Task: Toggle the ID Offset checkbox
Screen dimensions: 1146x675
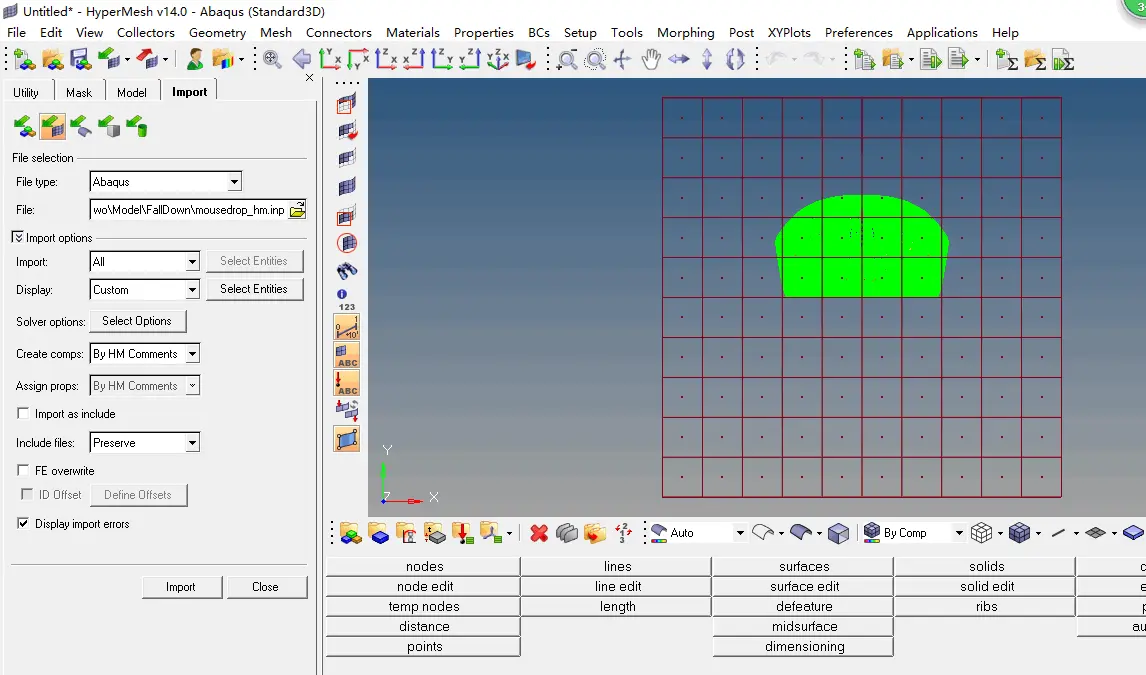Action: pyautogui.click(x=27, y=495)
